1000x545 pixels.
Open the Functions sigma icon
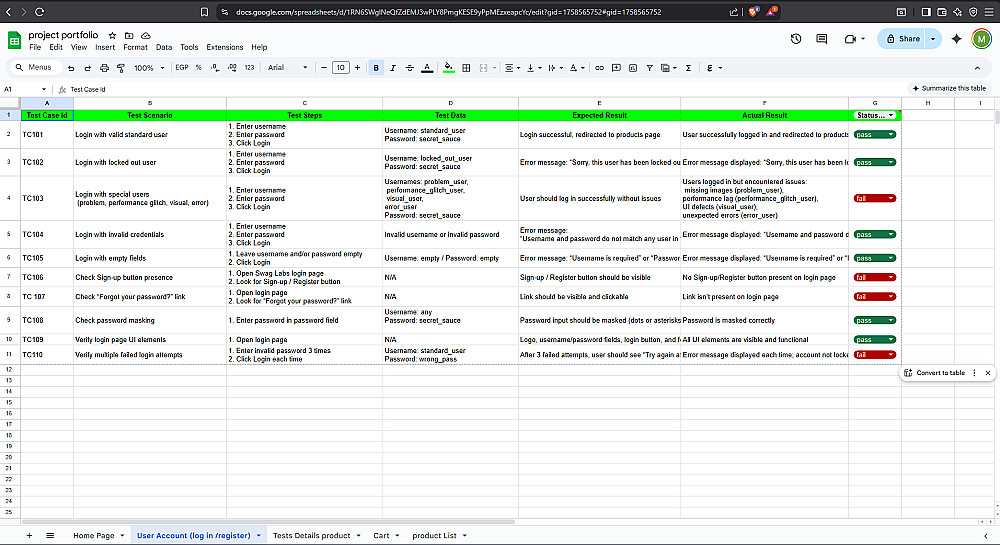coord(688,68)
